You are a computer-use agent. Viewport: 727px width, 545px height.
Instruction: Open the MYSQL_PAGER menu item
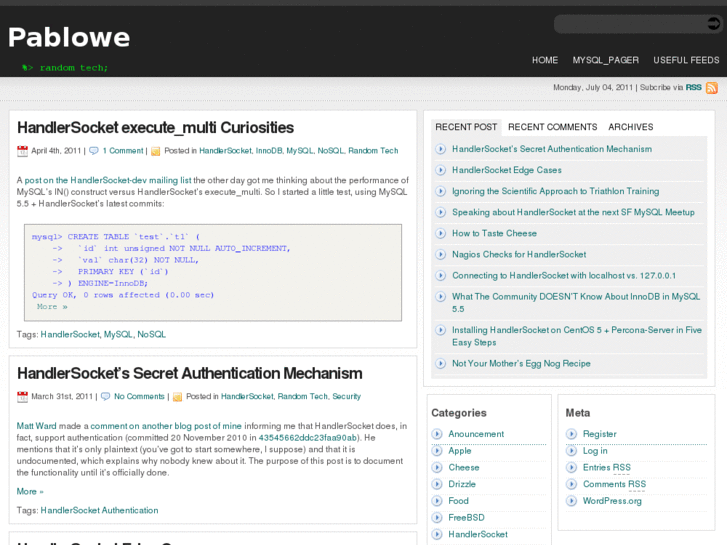(x=606, y=60)
